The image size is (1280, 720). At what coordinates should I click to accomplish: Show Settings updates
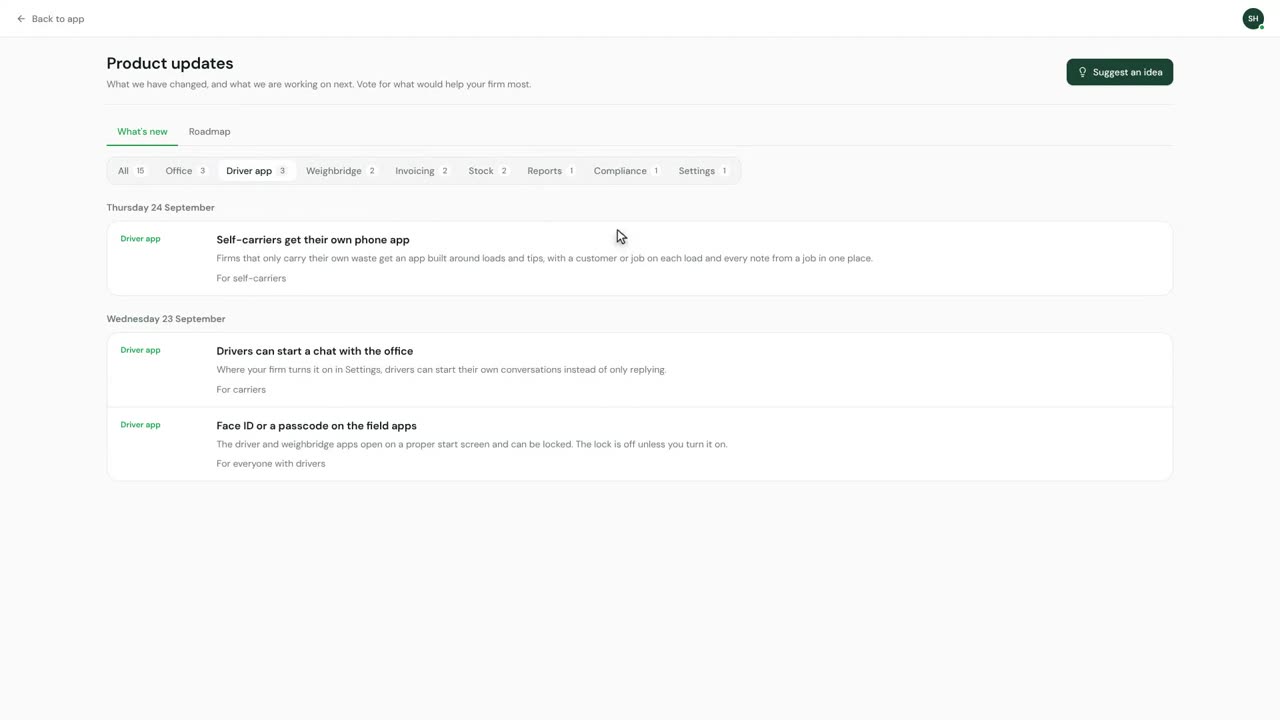[x=704, y=171]
